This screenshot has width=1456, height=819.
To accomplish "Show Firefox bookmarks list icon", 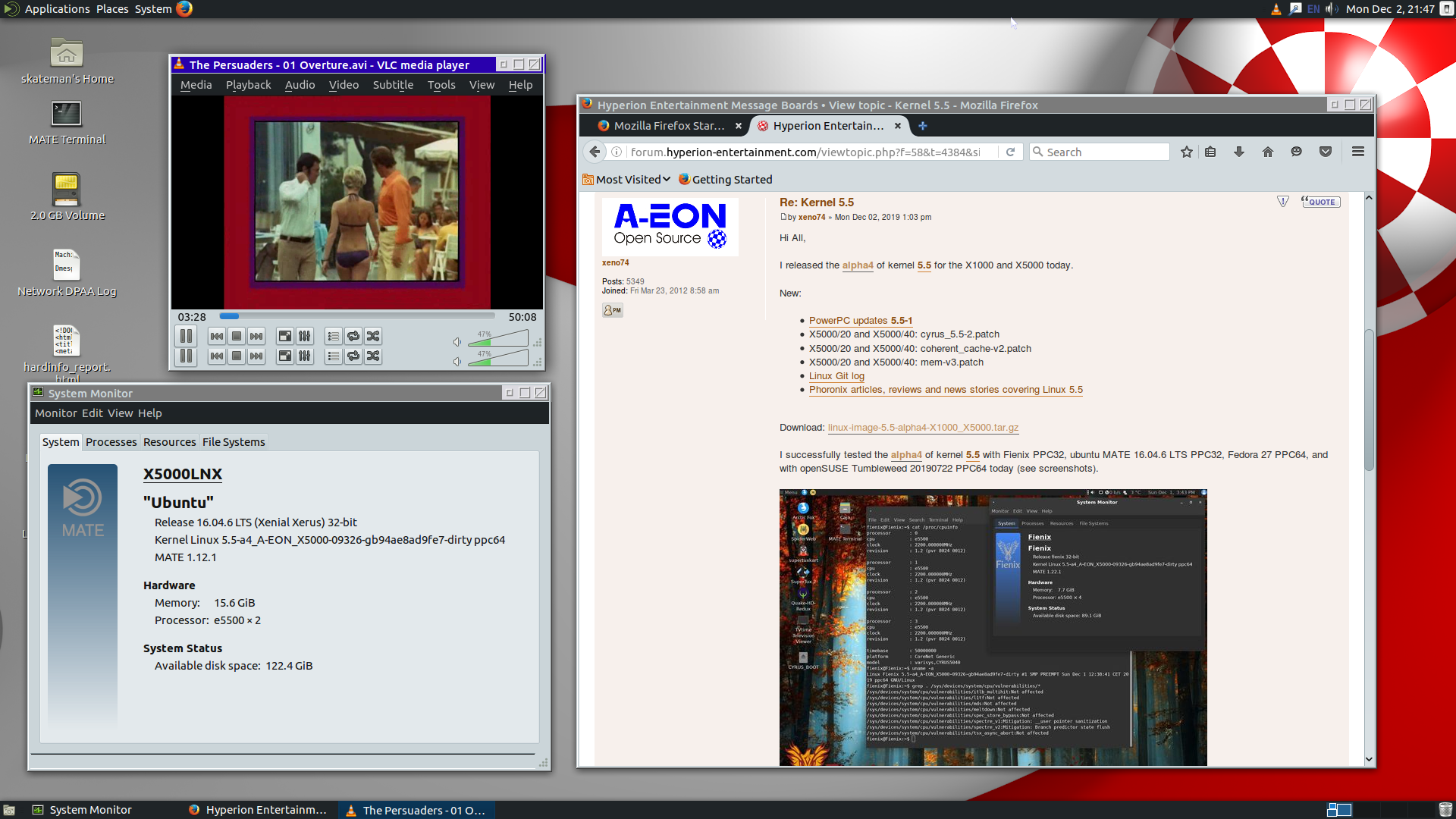I will coord(1210,152).
